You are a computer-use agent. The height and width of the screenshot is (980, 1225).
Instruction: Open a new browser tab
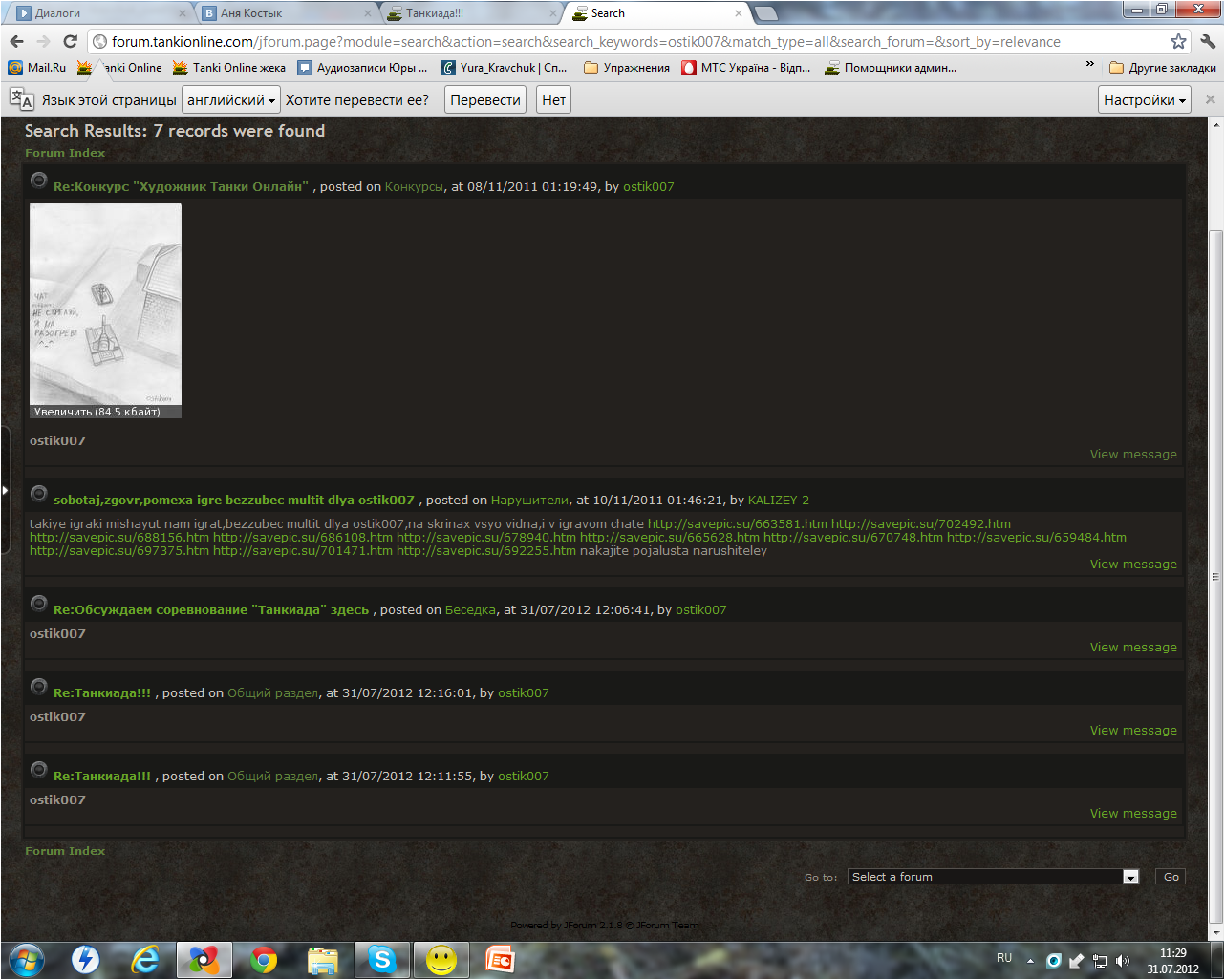[766, 13]
